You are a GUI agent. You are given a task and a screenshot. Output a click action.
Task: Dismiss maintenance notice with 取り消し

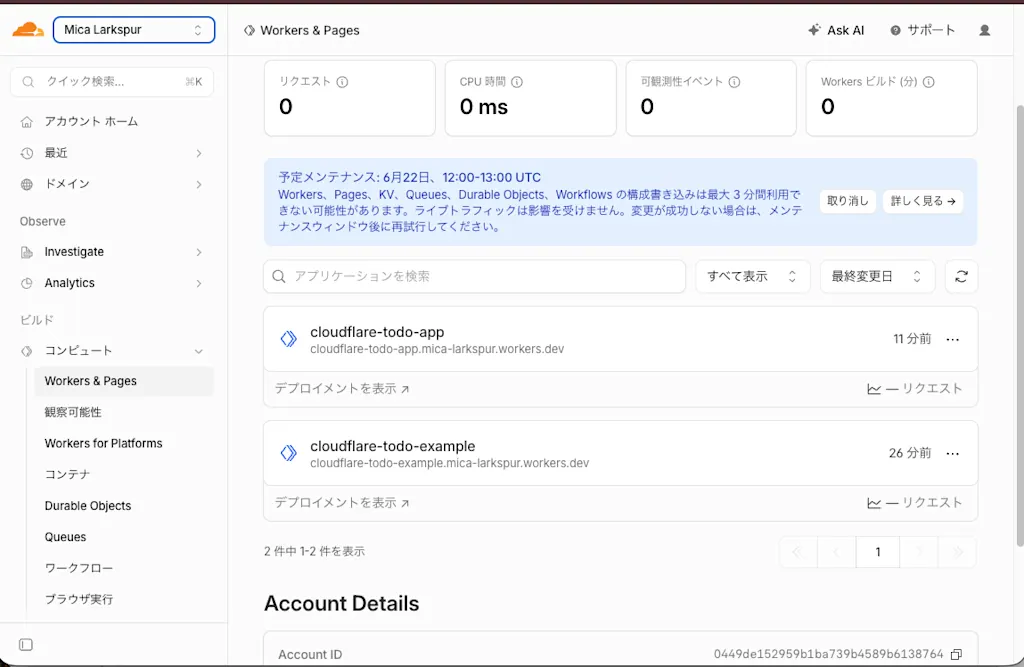[x=848, y=201]
